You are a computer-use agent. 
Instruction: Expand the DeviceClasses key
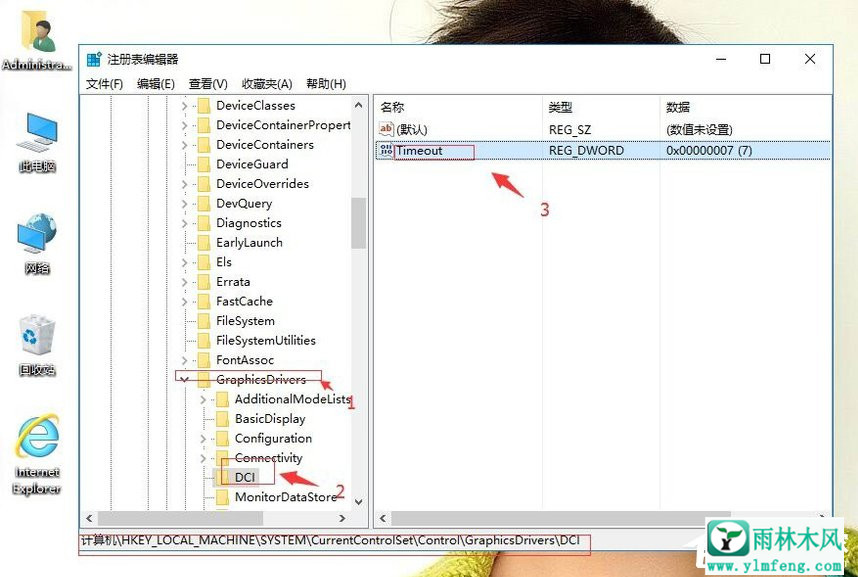tap(184, 106)
